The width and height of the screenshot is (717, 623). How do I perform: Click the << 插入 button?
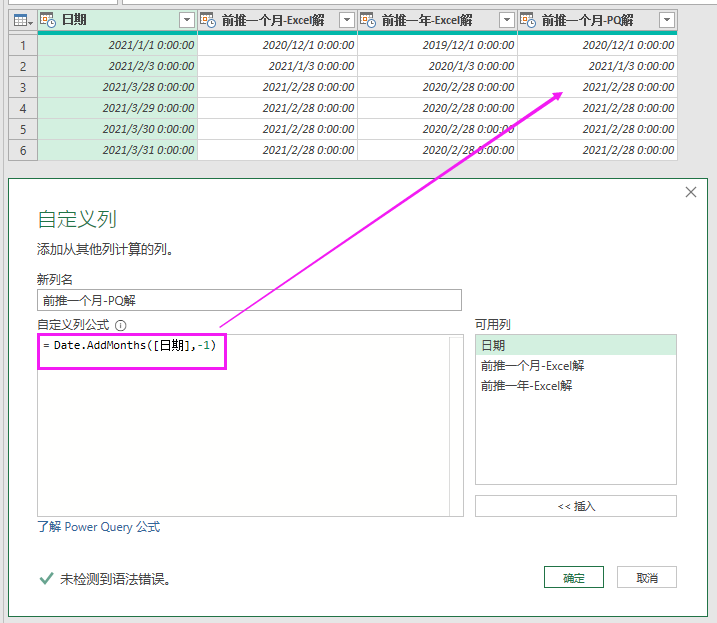[576, 506]
